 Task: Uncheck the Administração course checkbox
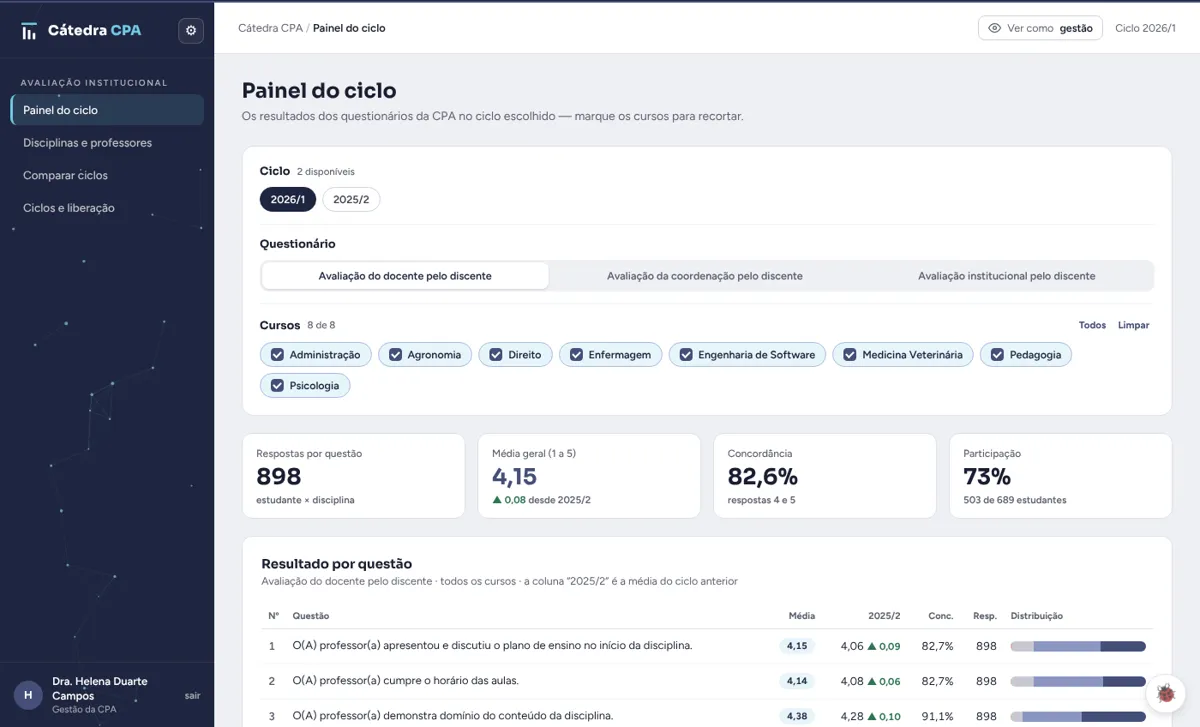pos(277,355)
